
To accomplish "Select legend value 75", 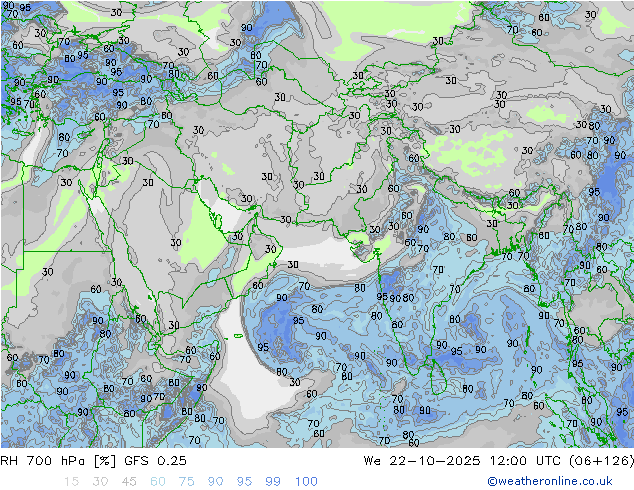I will [x=186, y=482].
